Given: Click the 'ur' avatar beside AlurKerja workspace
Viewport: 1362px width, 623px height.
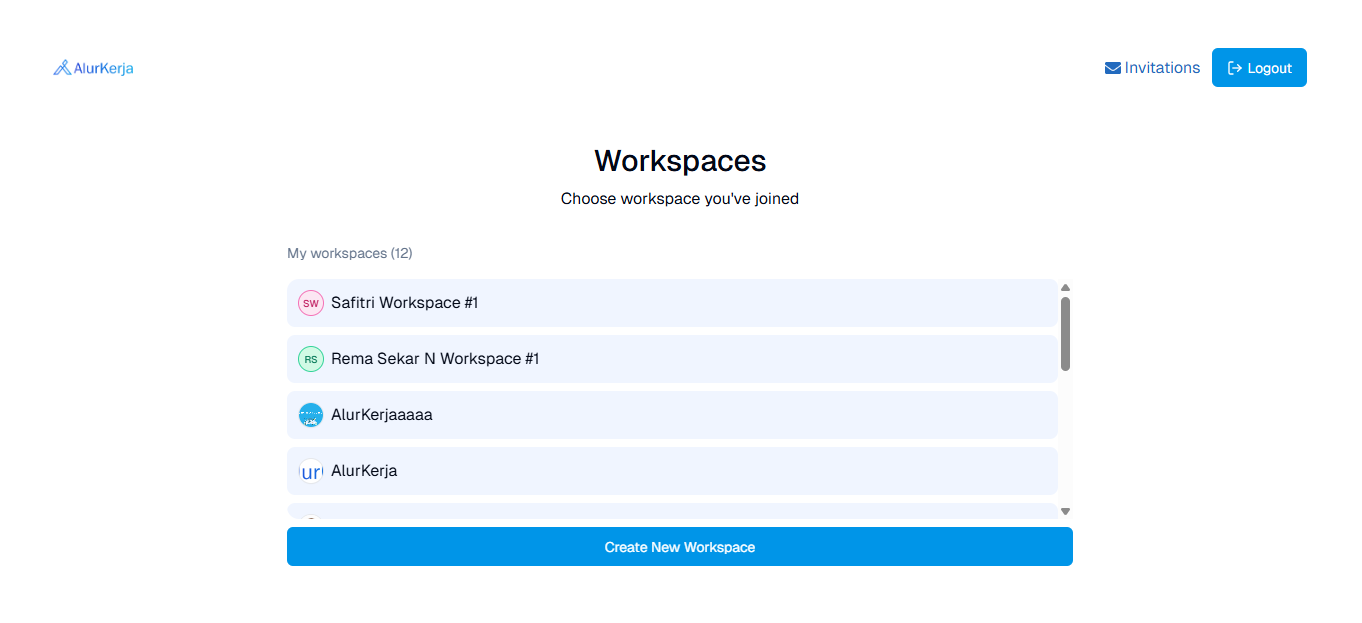Looking at the screenshot, I should pos(310,470).
